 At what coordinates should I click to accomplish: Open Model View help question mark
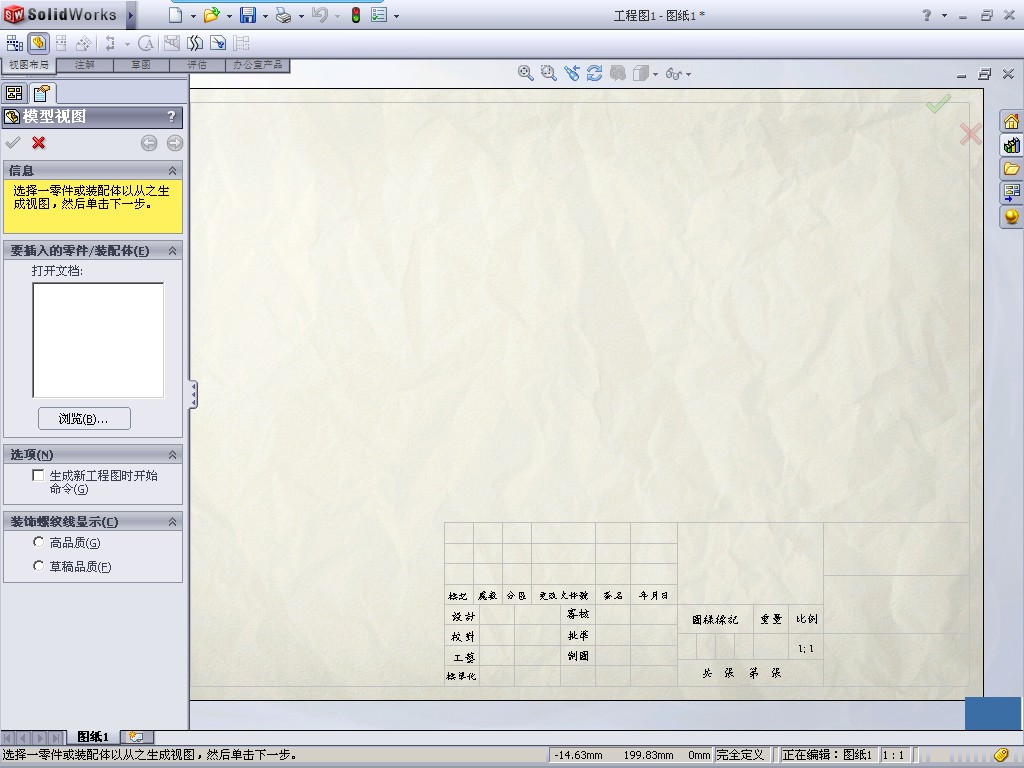[x=171, y=116]
